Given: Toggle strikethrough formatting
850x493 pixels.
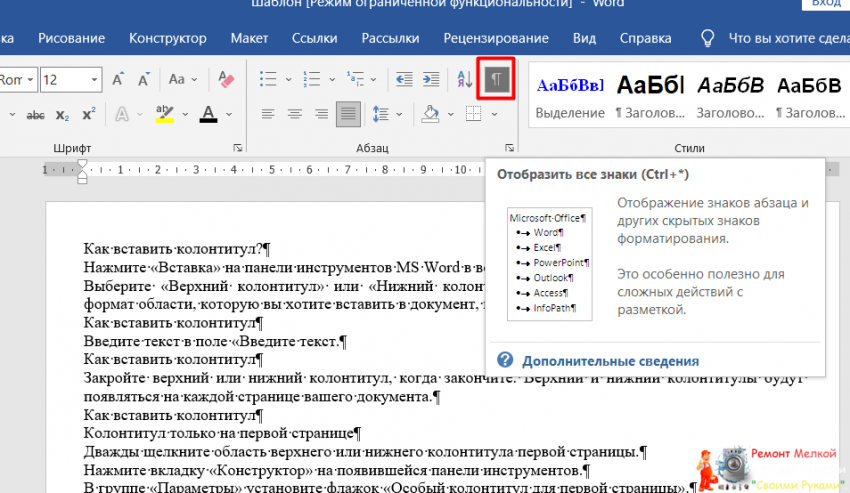Looking at the screenshot, I should [35, 114].
